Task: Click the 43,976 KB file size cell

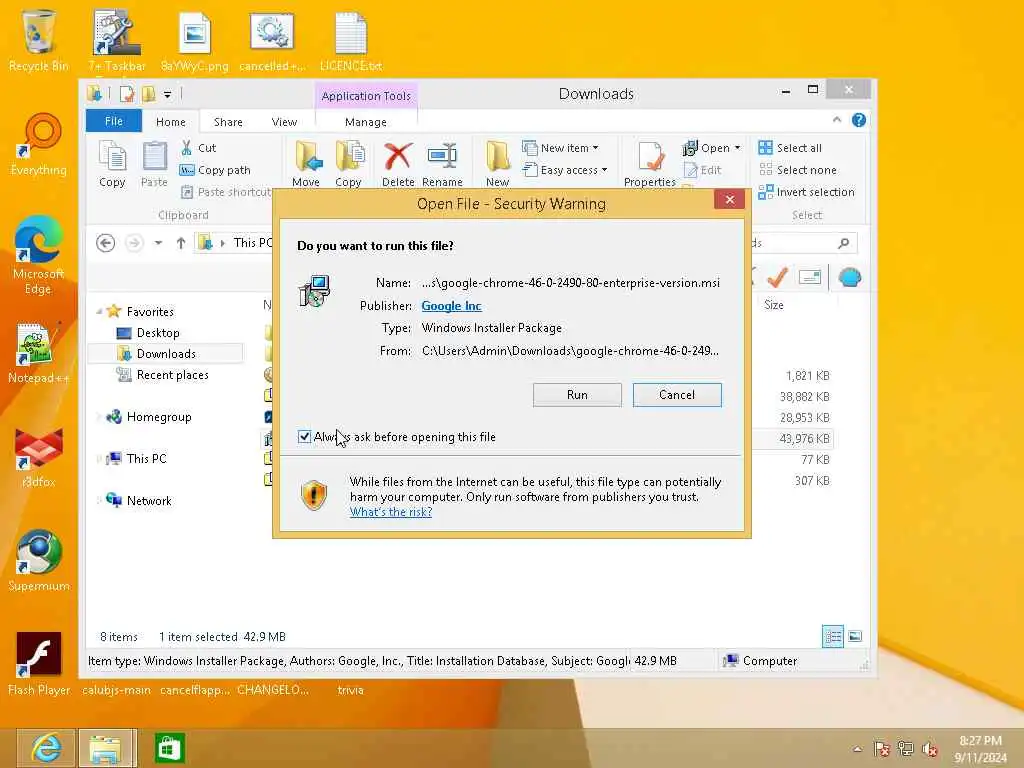Action: 804,439
